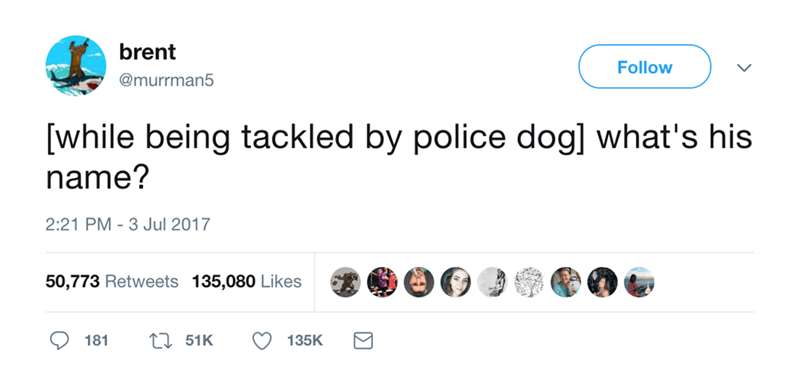The image size is (800, 386).
Task: Like the tweet with the heart icon
Action: 262,341
